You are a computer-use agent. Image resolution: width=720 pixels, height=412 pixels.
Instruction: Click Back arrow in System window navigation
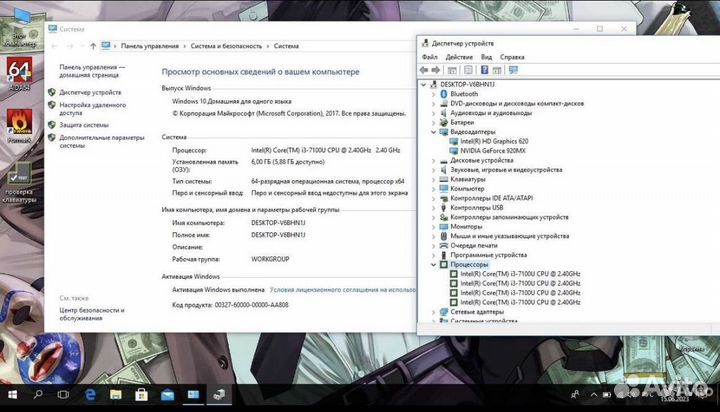54,46
